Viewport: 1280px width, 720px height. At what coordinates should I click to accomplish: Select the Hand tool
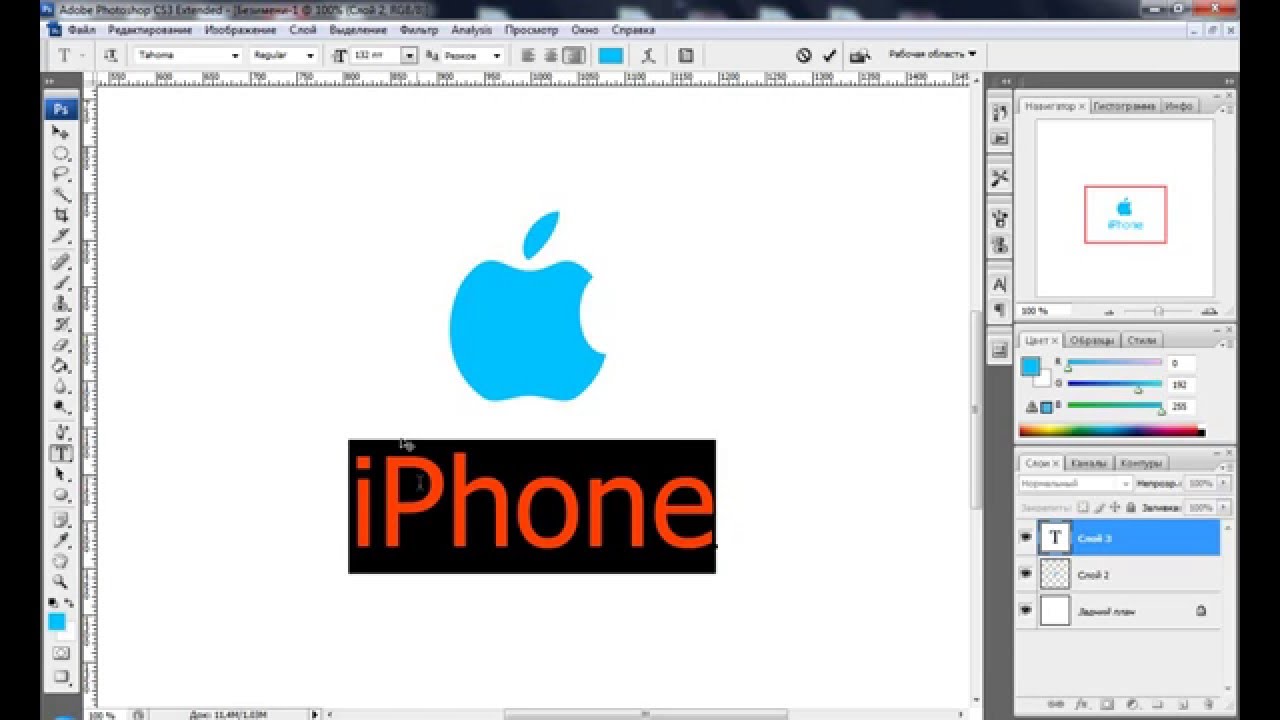61,561
